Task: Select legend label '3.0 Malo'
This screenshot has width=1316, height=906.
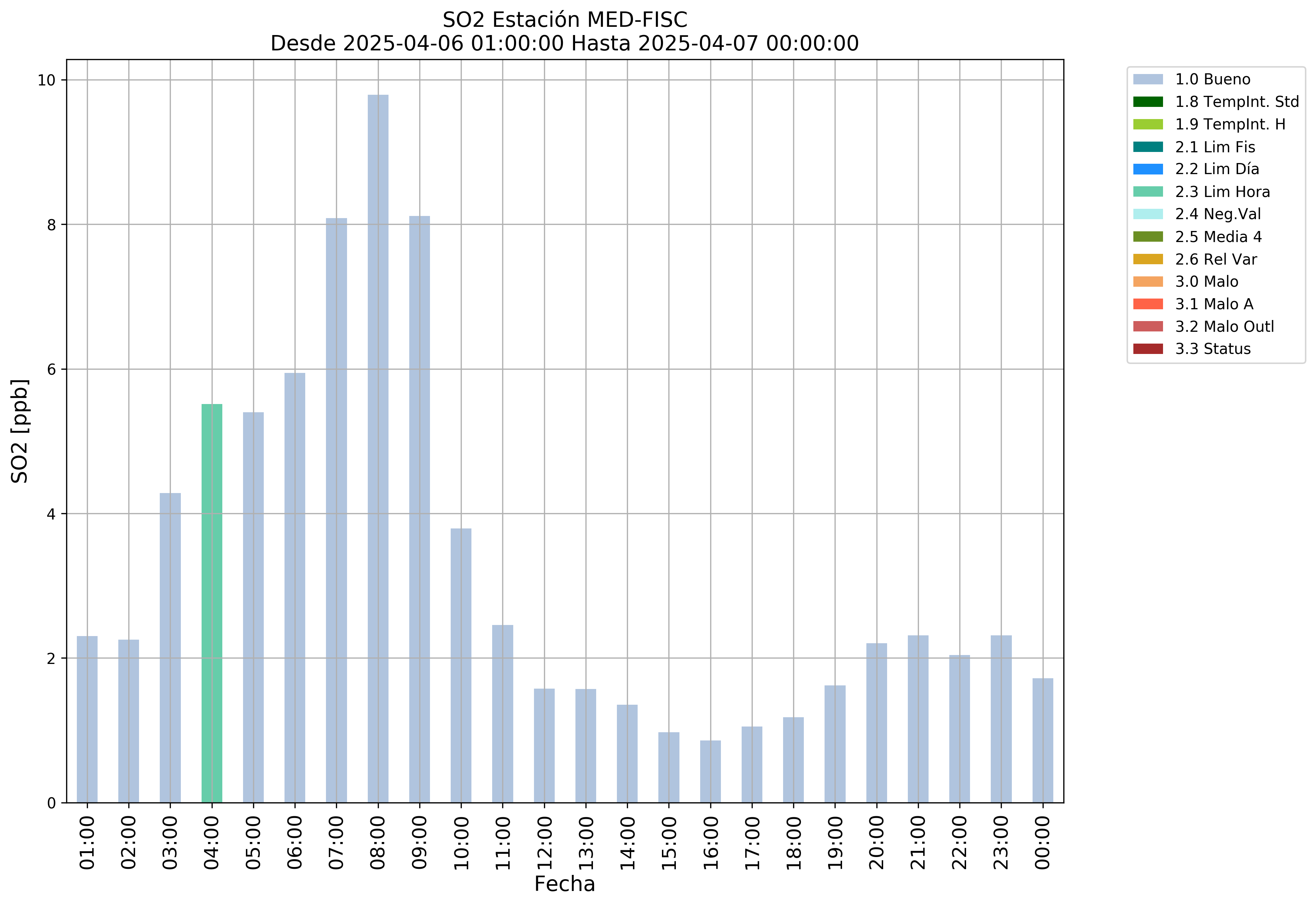Action: tap(1207, 282)
